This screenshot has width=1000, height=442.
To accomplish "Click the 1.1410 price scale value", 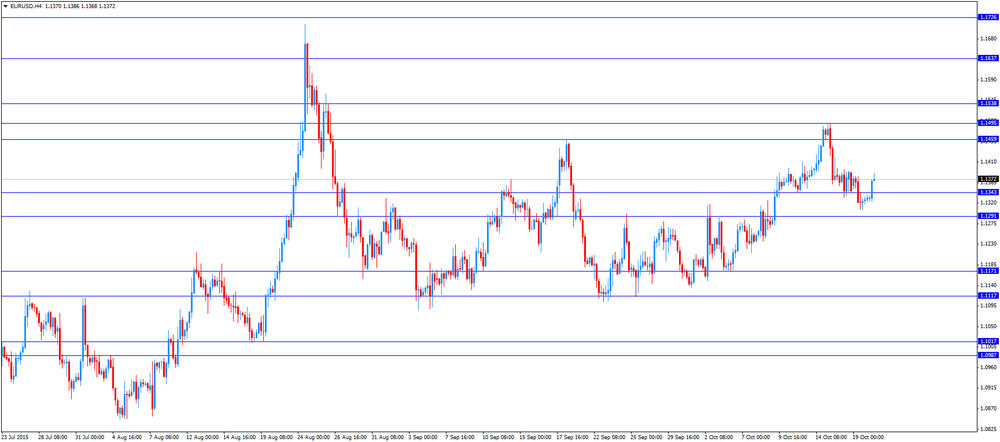I will 988,162.
